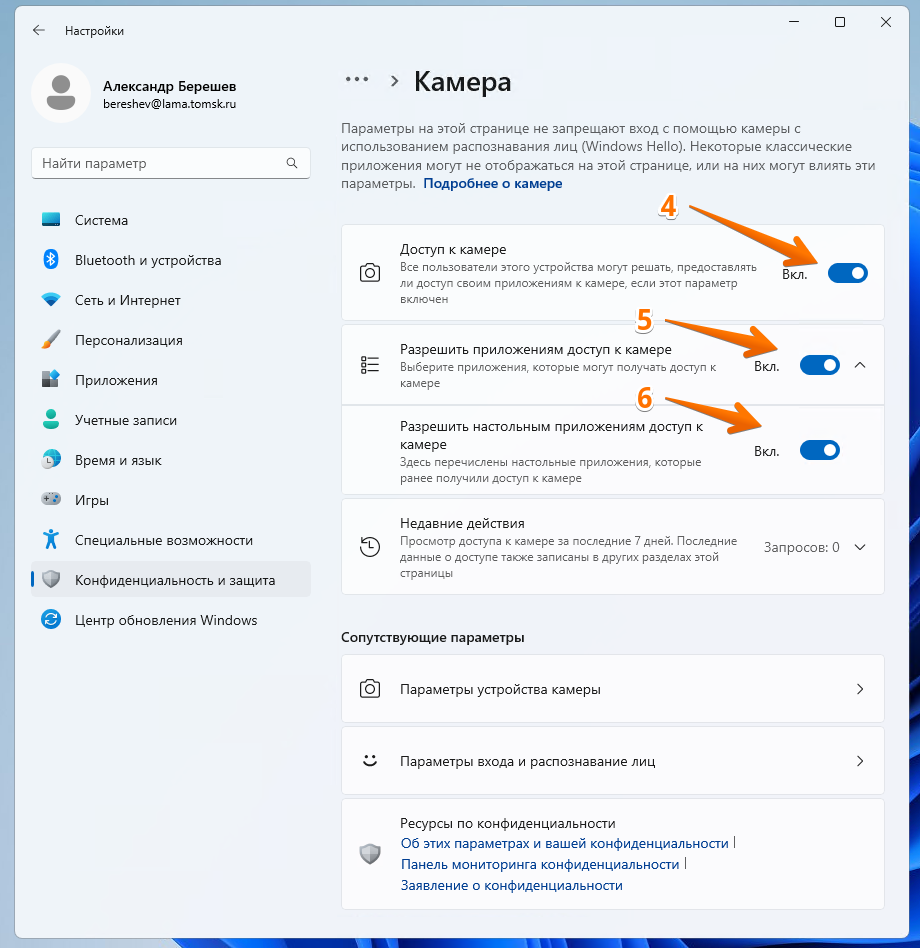
Task: Click the Заявление о конфиденциальности link
Action: coord(508,885)
